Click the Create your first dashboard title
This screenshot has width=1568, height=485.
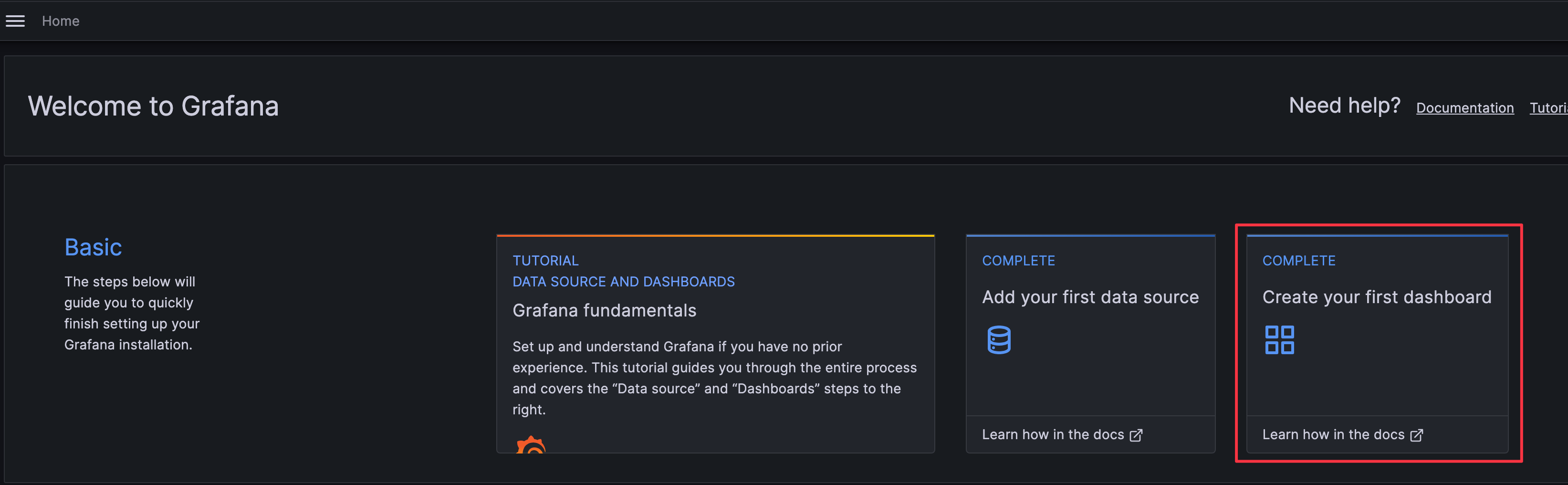coord(1377,297)
